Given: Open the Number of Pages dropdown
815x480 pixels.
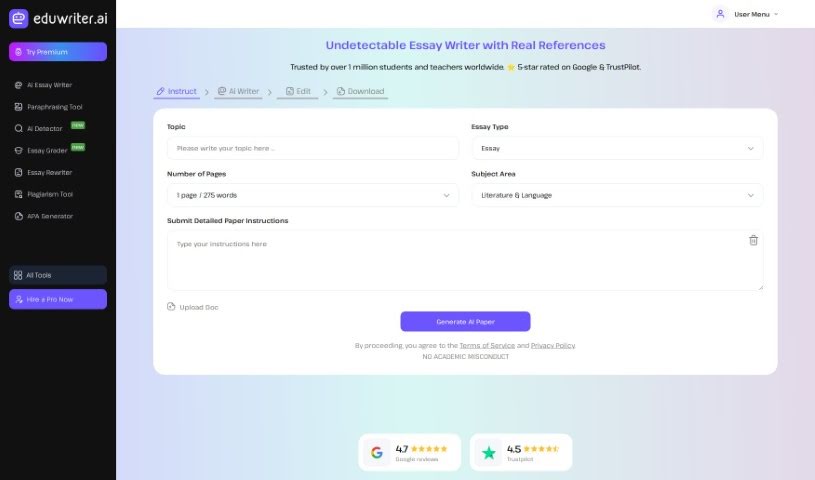Looking at the screenshot, I should point(313,195).
